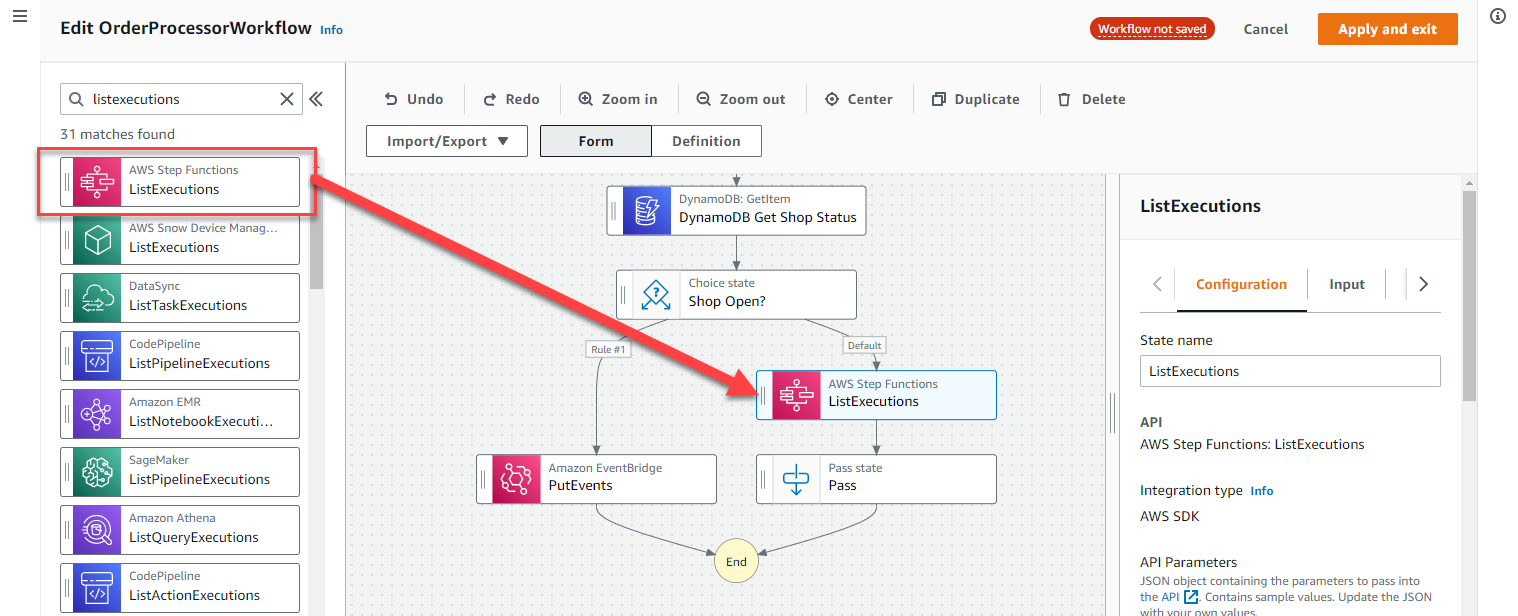Center the workflow graph
The width and height of the screenshot is (1518, 616).
(859, 99)
